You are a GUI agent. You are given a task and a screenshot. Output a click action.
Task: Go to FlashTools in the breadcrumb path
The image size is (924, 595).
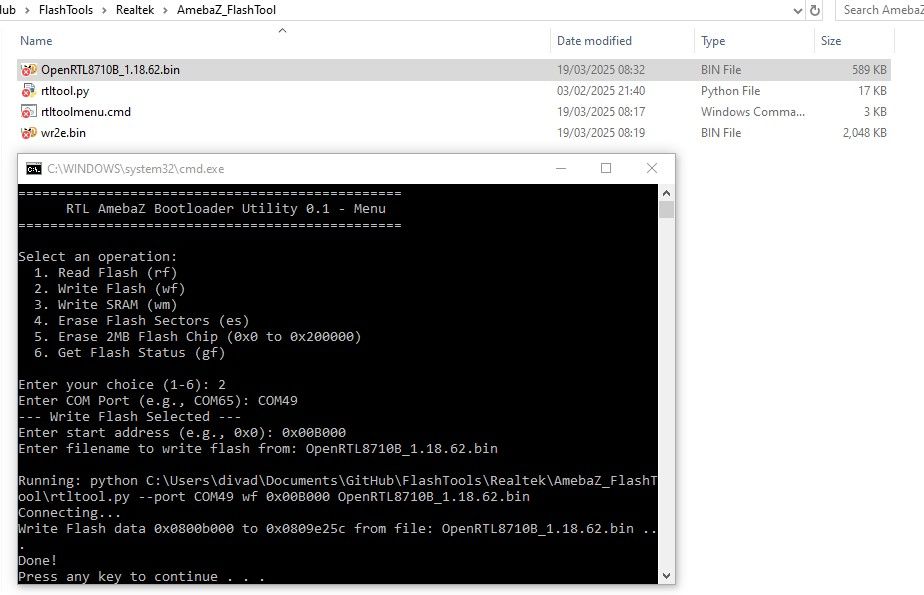[x=66, y=10]
